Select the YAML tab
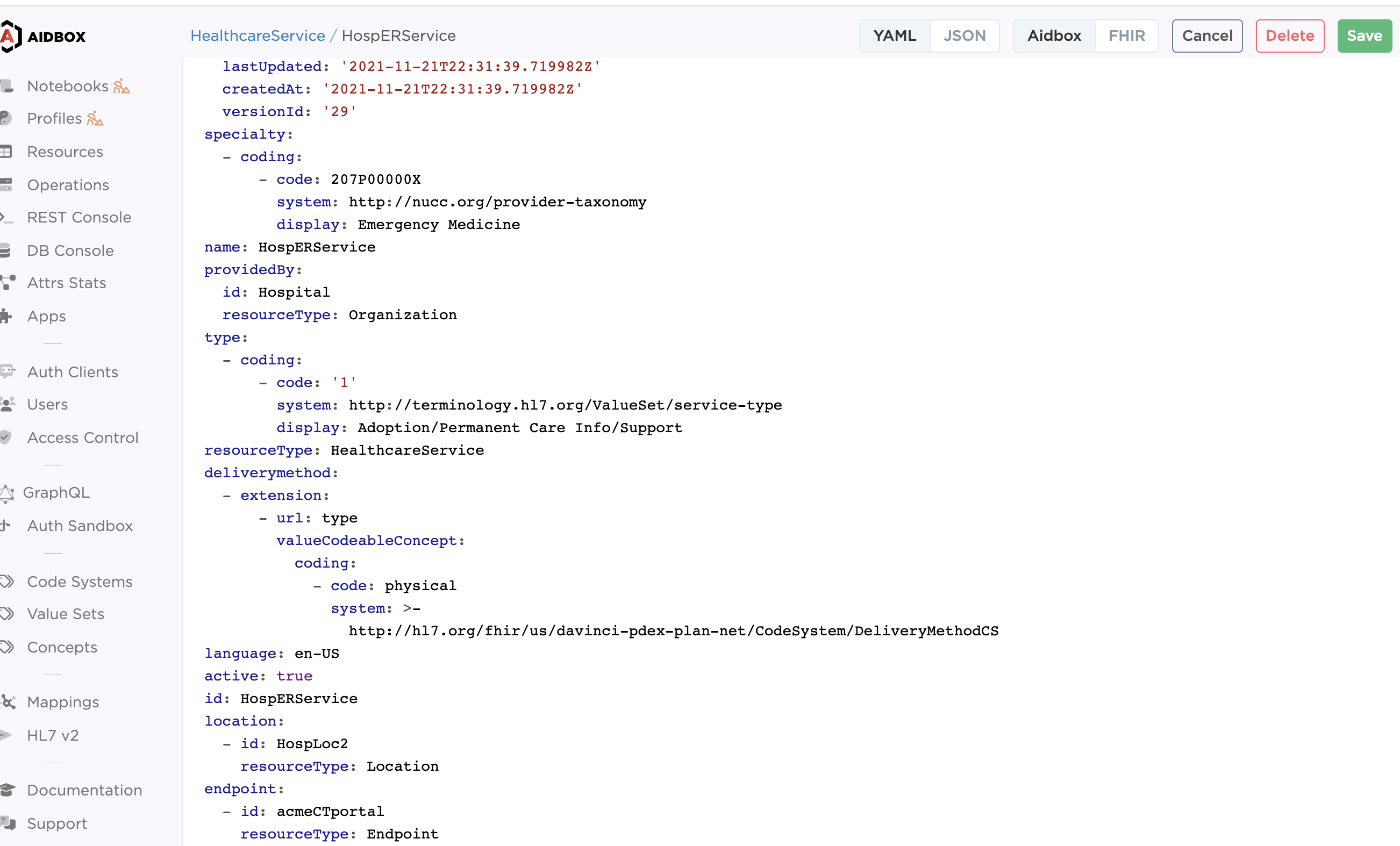This screenshot has height=846, width=1400. point(895,35)
